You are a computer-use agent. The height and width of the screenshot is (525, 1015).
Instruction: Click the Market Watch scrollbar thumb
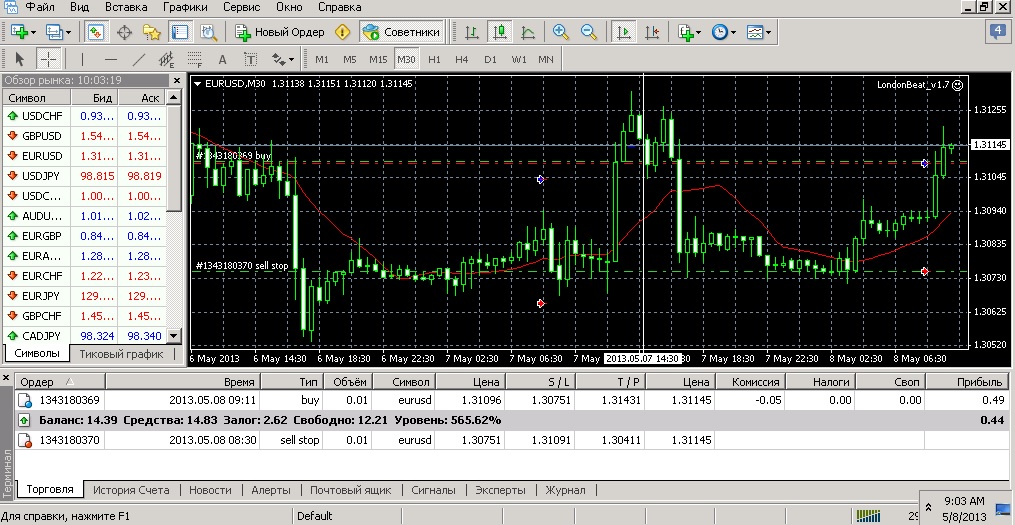pyautogui.click(x=174, y=159)
